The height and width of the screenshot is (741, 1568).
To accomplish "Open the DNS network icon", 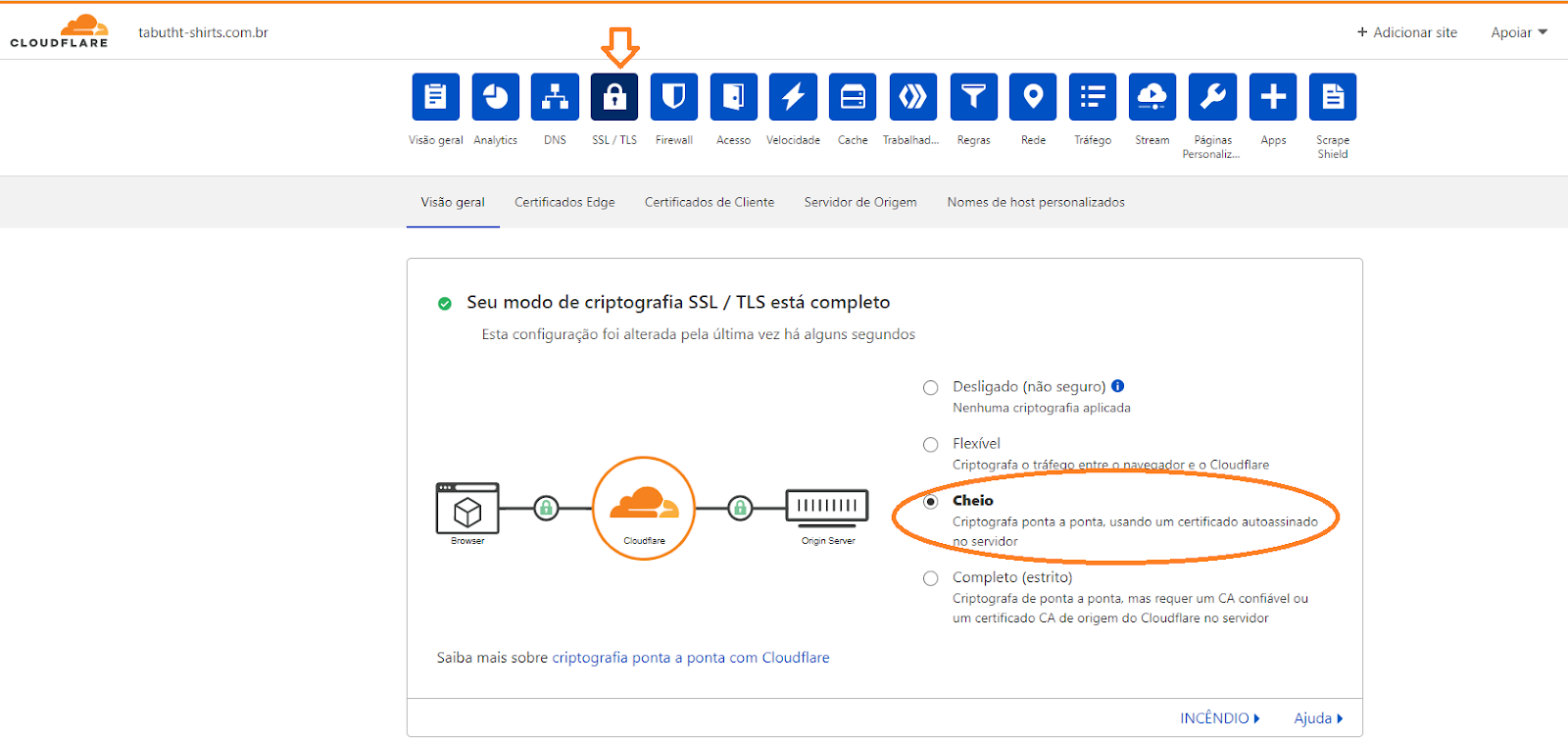I will click(x=555, y=97).
